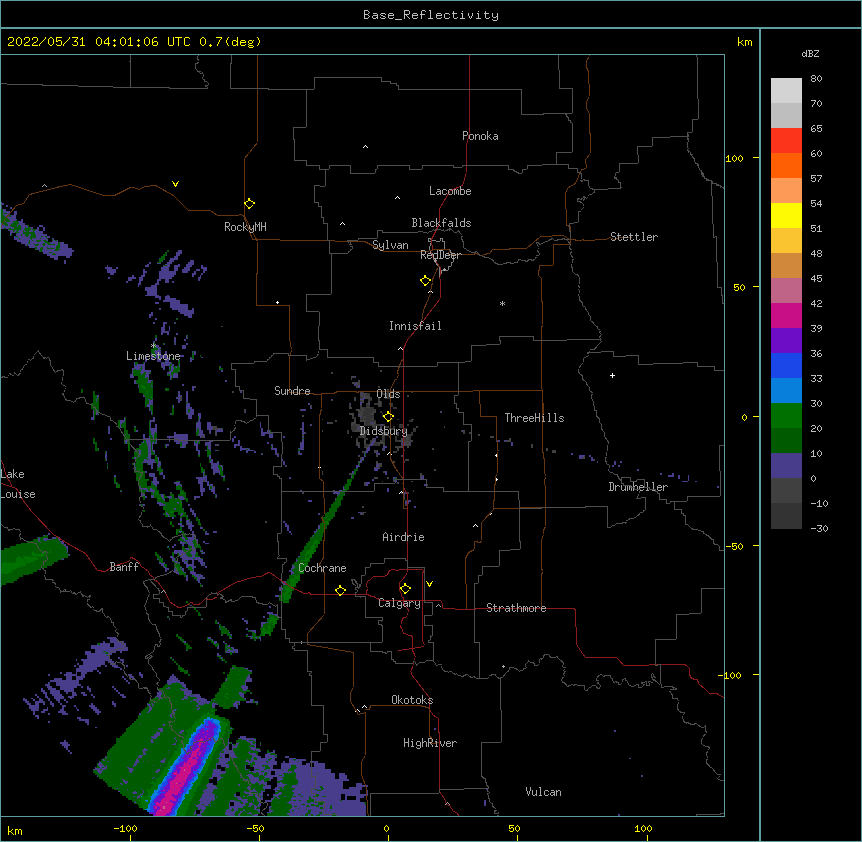
Task: Select the Airdrie city label
Action: [403, 537]
